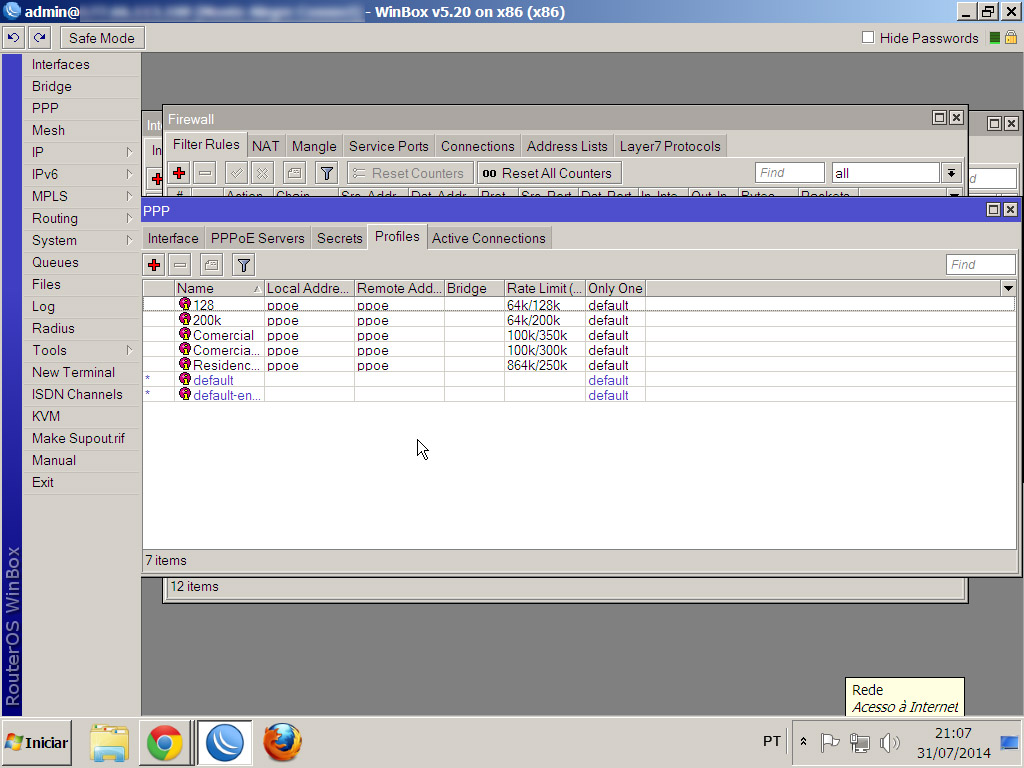Click the network icon in system tray
This screenshot has height=768, width=1024.
point(860,743)
